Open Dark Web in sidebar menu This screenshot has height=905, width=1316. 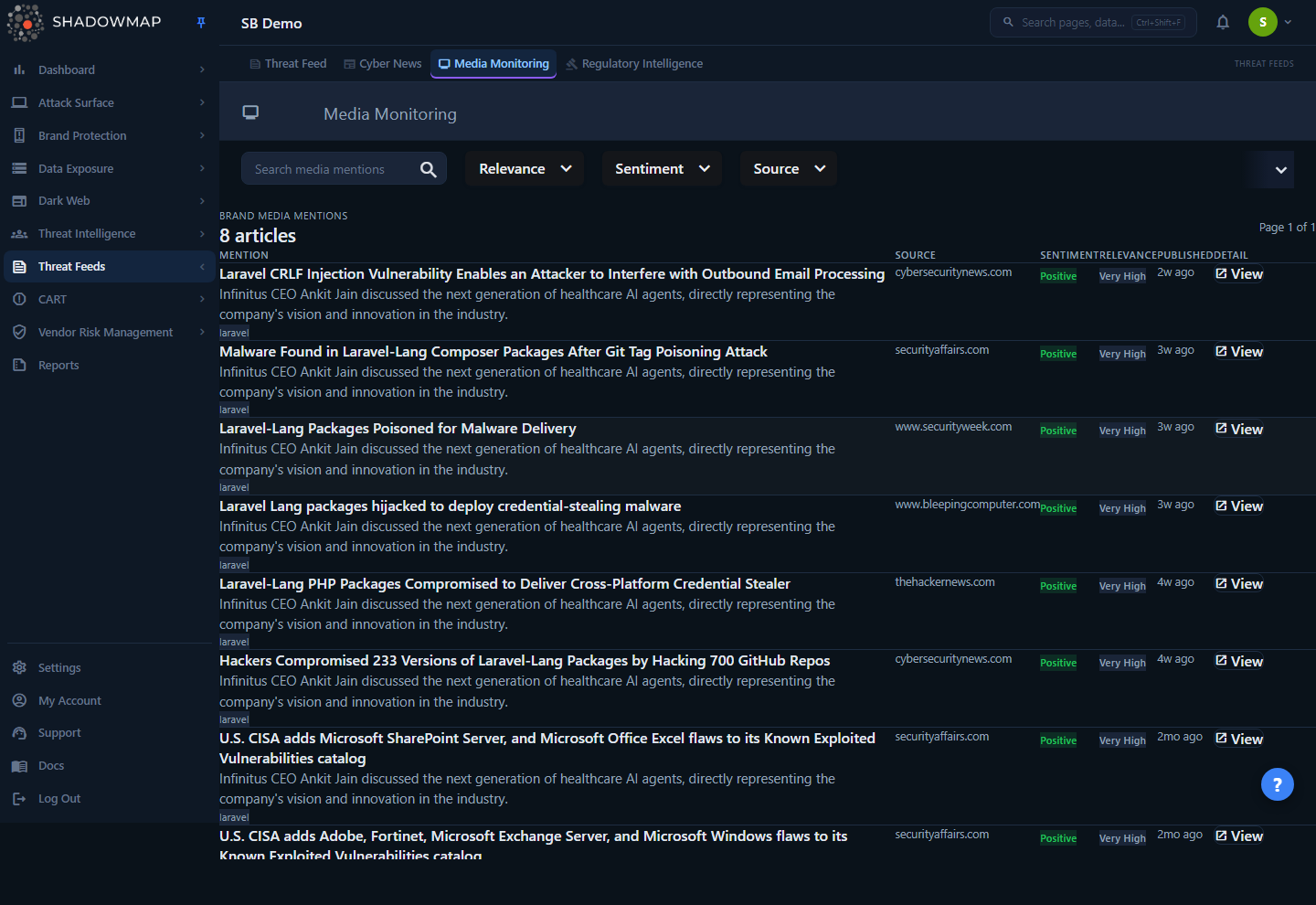[x=110, y=201]
